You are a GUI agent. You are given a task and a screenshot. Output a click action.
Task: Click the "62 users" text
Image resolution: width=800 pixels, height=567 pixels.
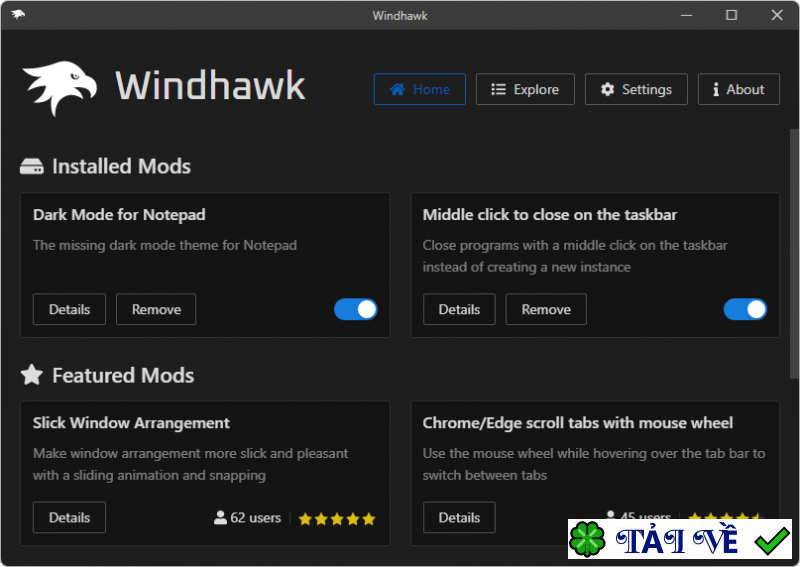click(256, 517)
